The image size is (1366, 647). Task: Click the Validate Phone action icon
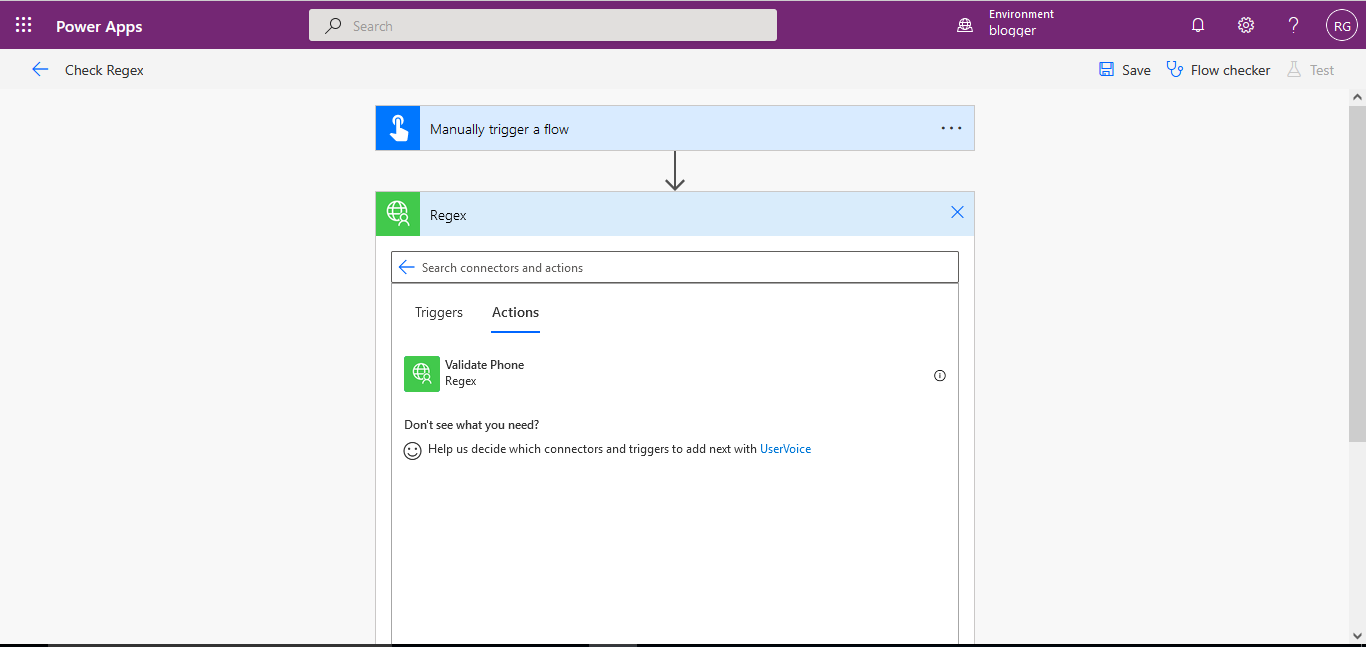pyautogui.click(x=422, y=374)
